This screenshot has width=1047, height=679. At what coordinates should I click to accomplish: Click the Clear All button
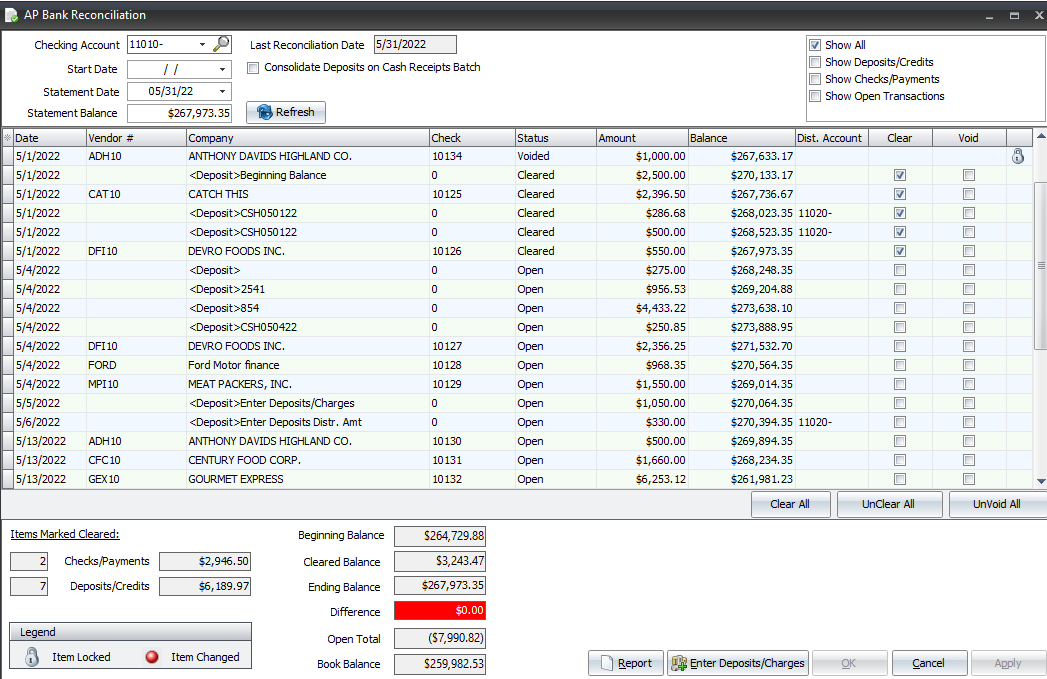tap(790, 504)
